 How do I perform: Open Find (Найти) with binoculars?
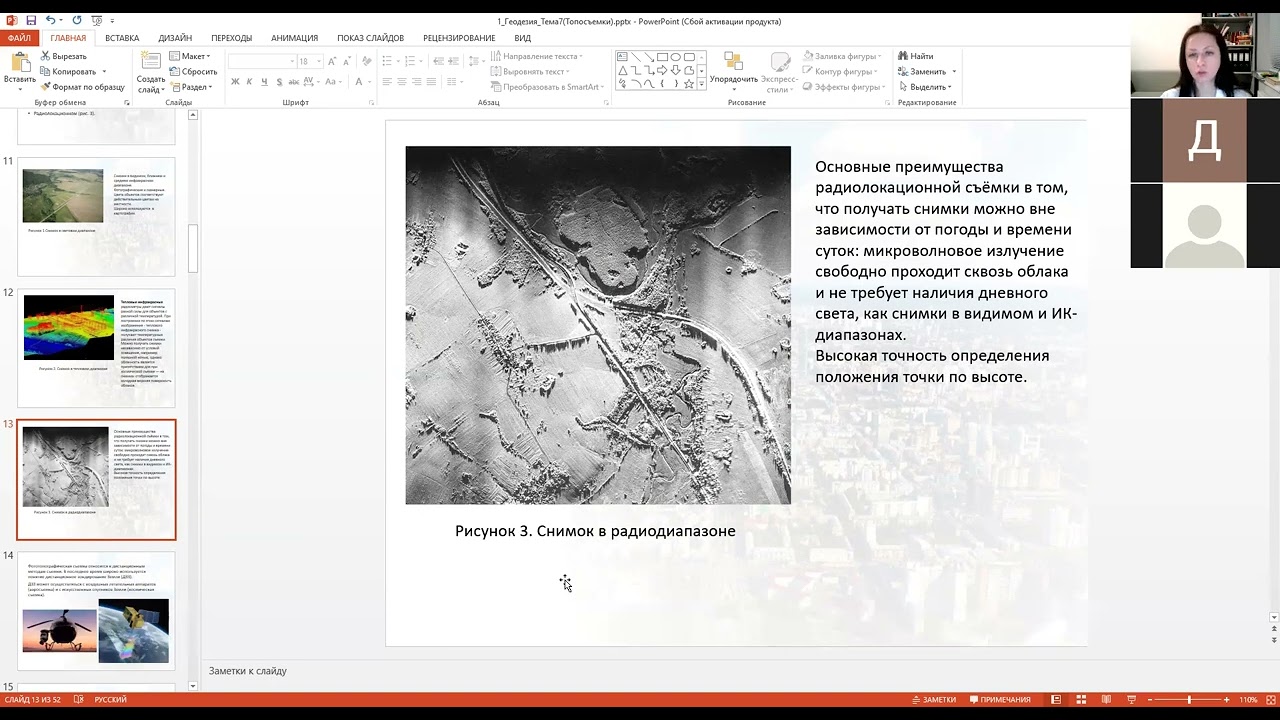coord(915,57)
